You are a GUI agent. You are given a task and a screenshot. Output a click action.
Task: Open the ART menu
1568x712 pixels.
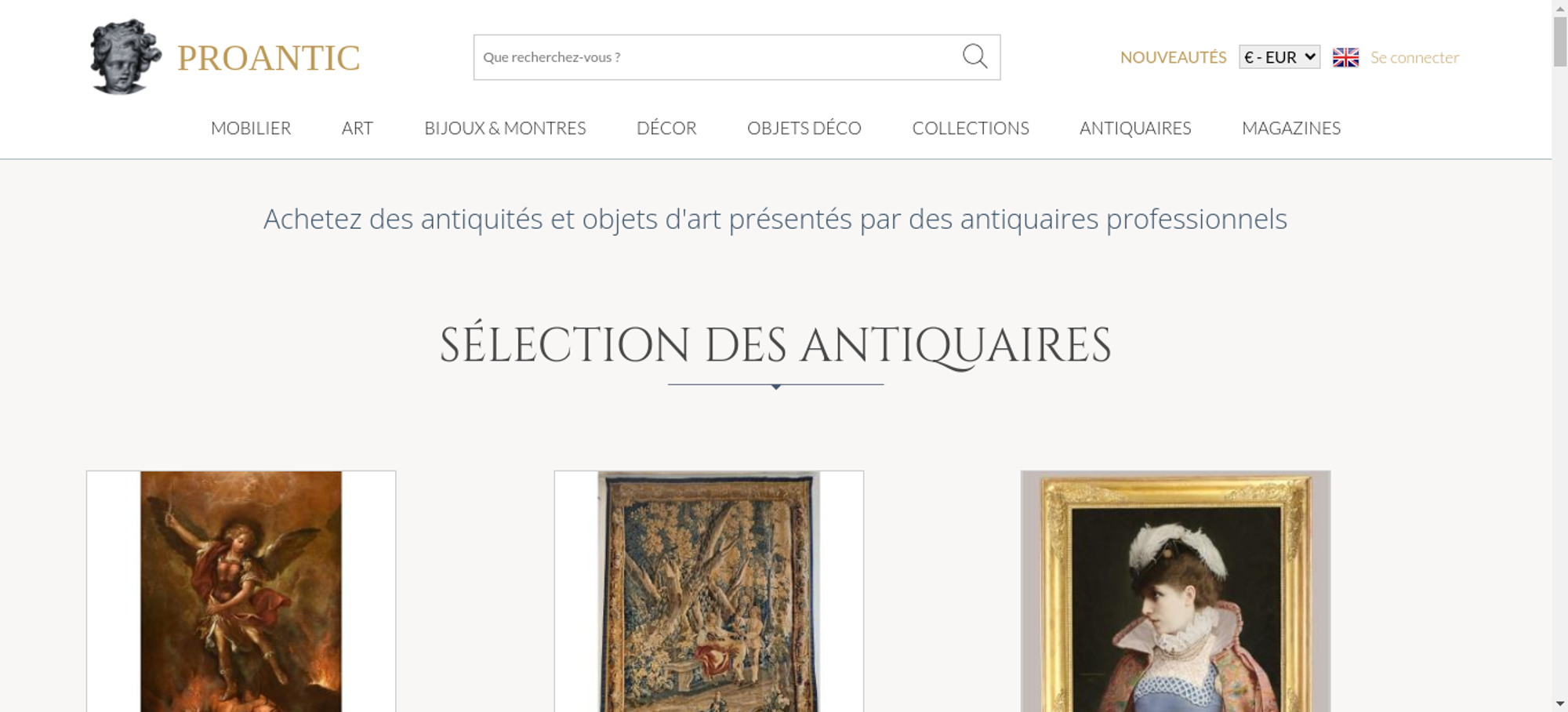click(358, 128)
